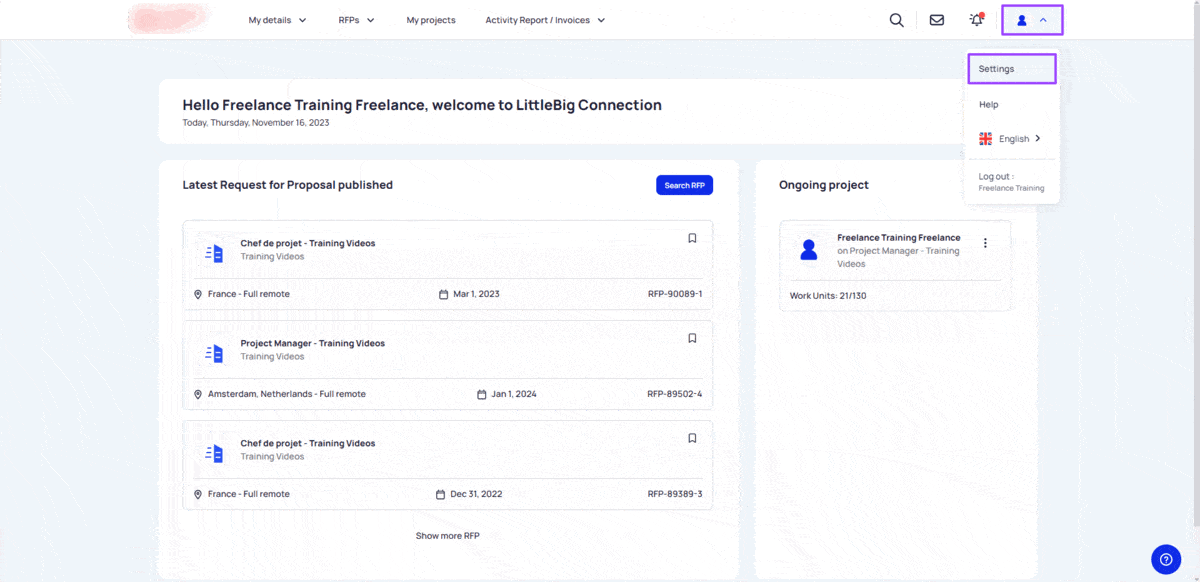Open the search magnifier icon
The height and width of the screenshot is (582, 1200).
click(x=896, y=20)
